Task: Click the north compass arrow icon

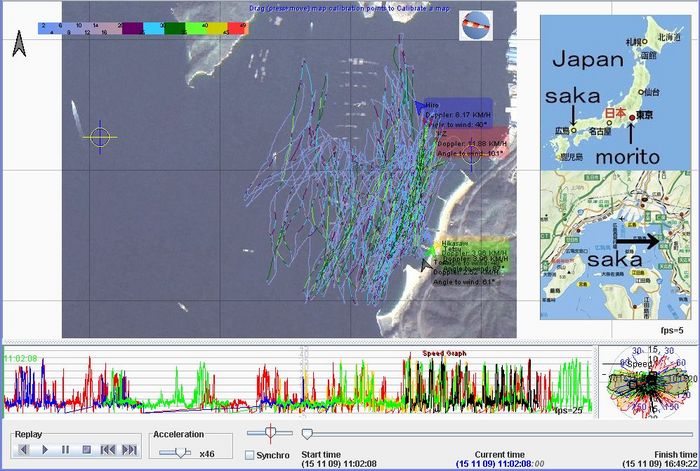Action: tap(19, 43)
